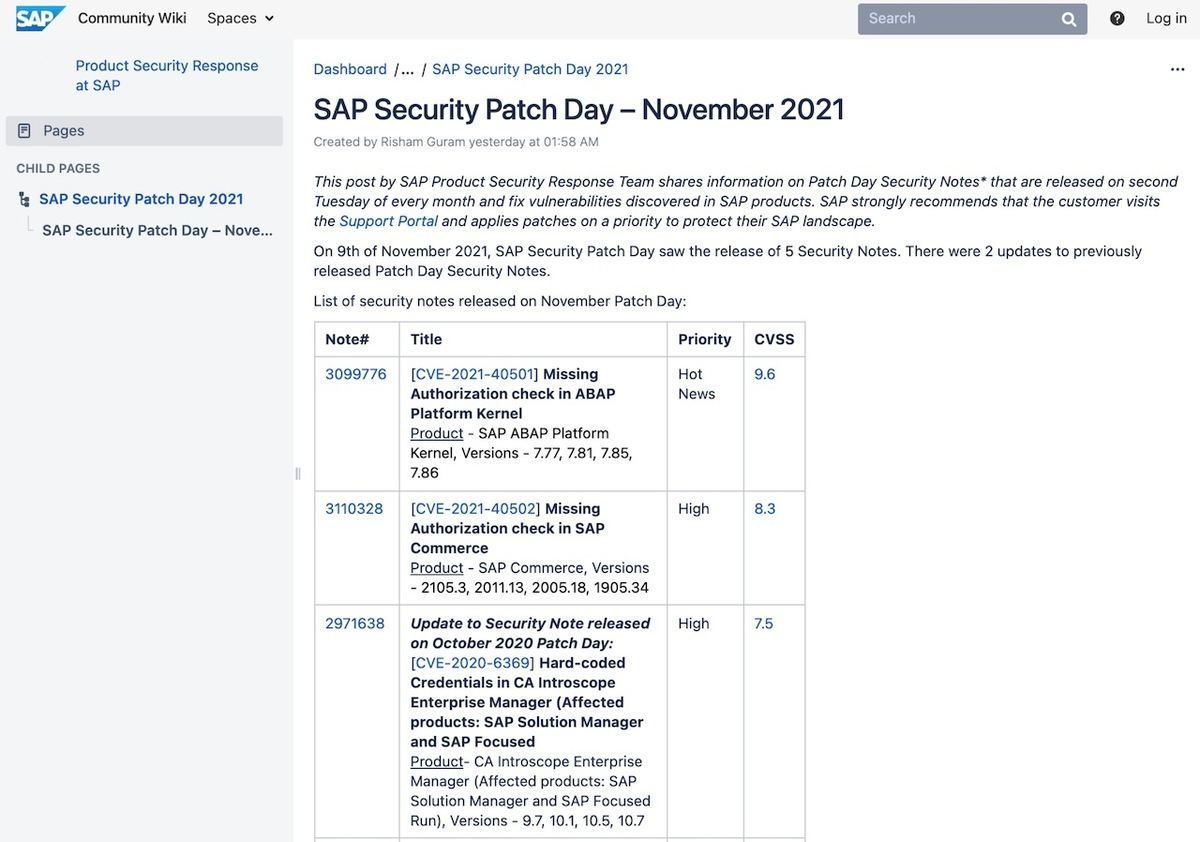Click List of security notes released text

500,301
